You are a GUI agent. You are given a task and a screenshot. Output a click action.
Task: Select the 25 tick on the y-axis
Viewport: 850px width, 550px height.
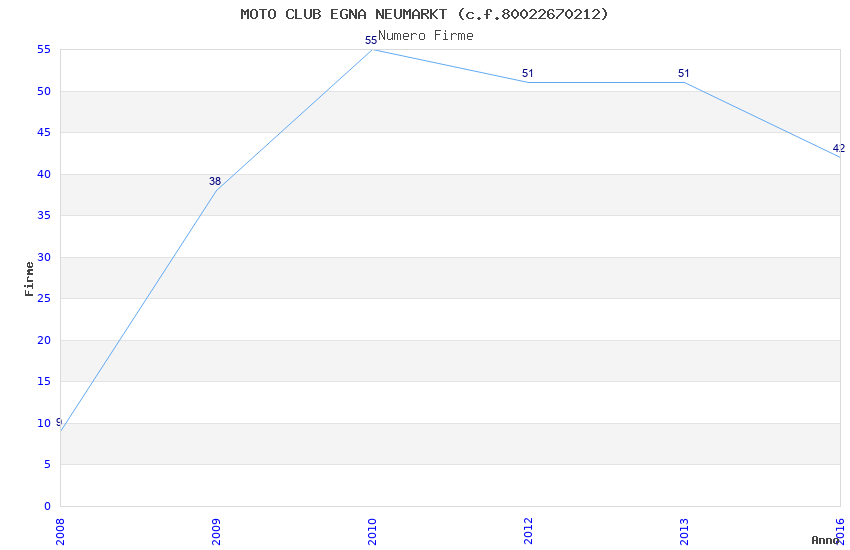(45, 298)
